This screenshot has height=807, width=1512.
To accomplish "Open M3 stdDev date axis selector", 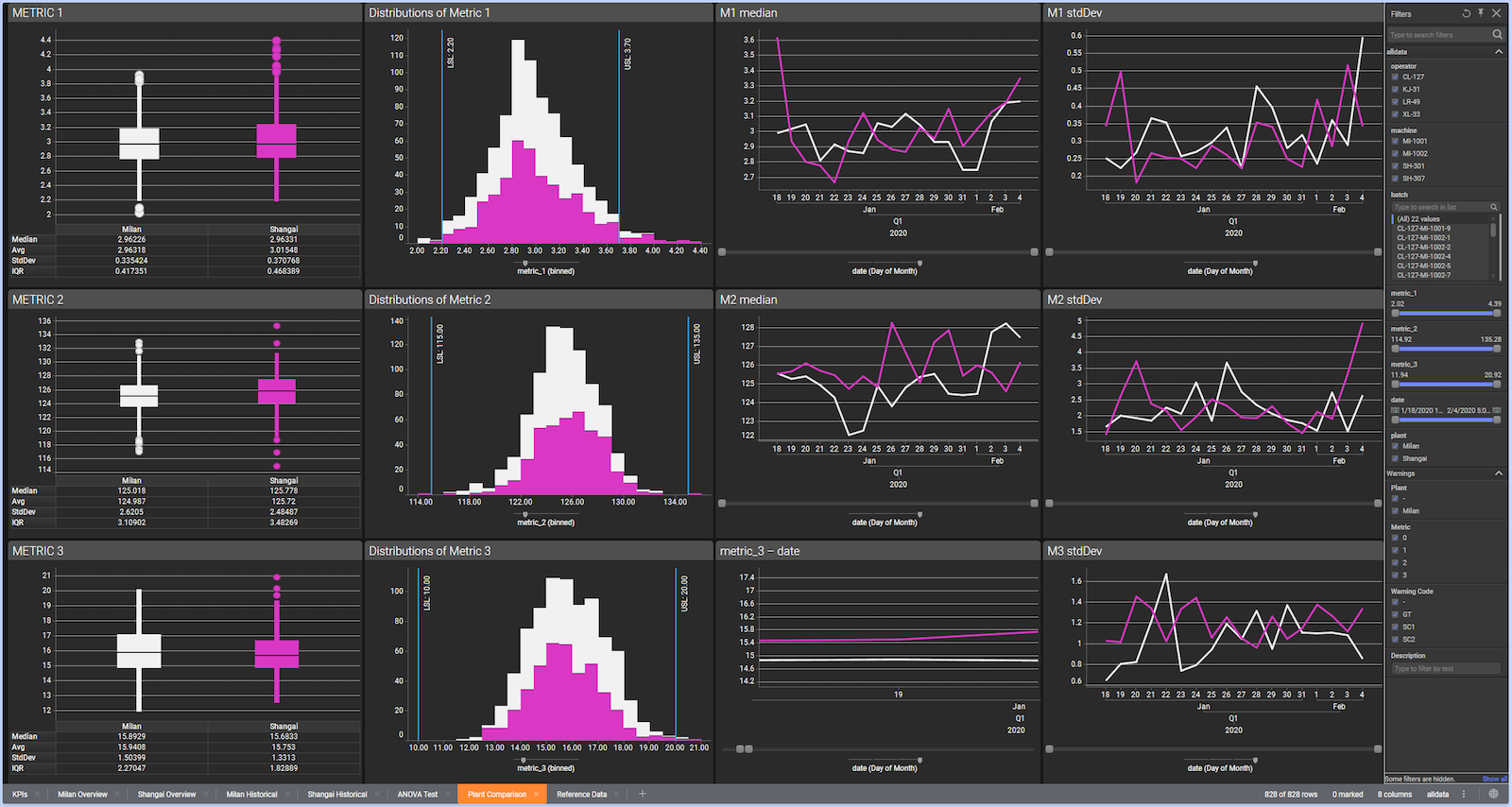I will tap(1220, 768).
